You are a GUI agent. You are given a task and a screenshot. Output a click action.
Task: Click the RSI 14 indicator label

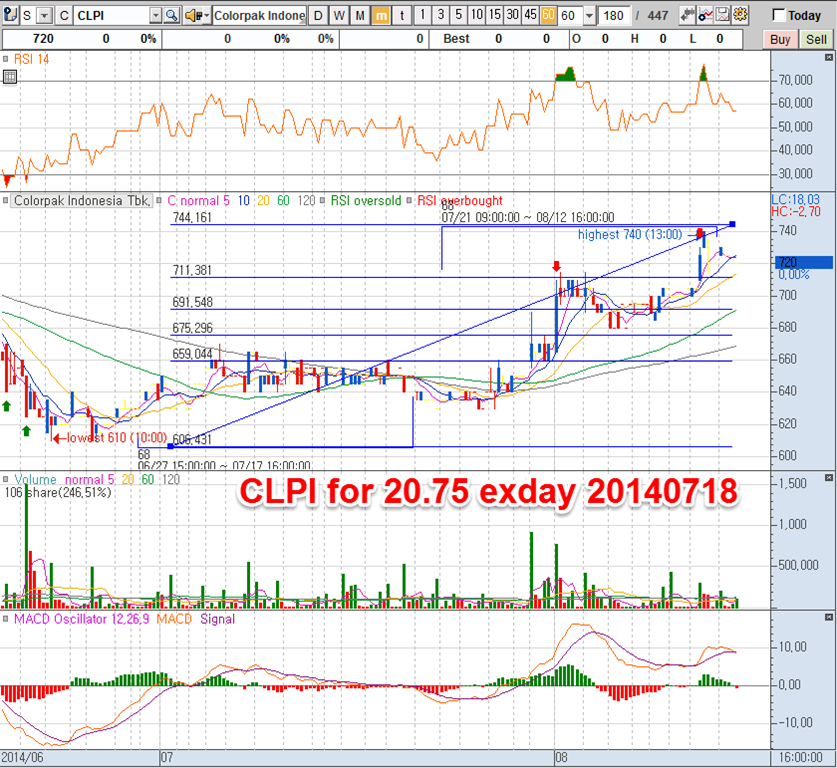point(31,59)
